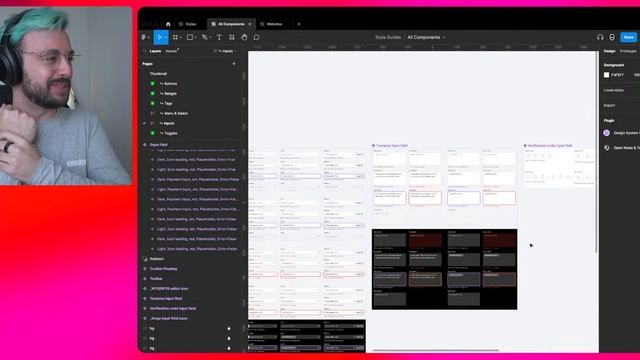Open a new file tab
This screenshot has height=360, width=640.
tap(299, 24)
